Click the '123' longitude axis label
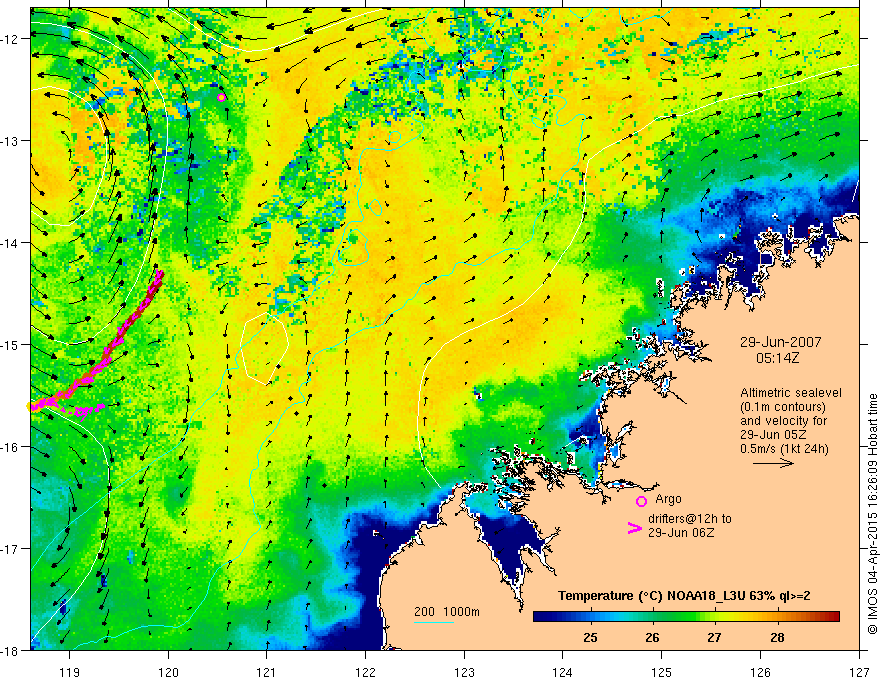This screenshot has width=880, height=680. click(464, 672)
